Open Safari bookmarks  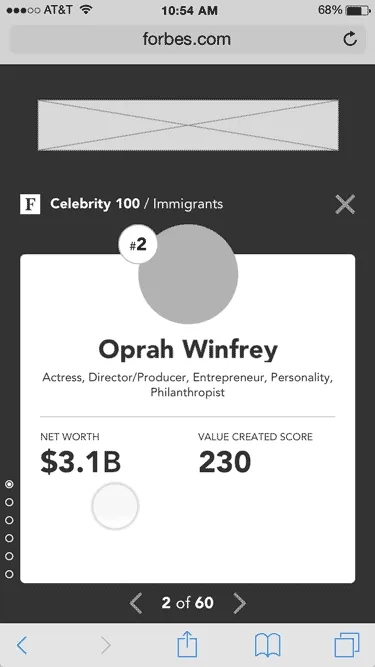(267, 645)
